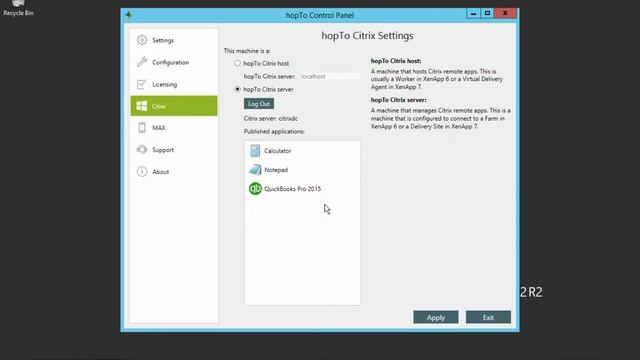Click the QuickBooks green logo icon

pyautogui.click(x=255, y=189)
